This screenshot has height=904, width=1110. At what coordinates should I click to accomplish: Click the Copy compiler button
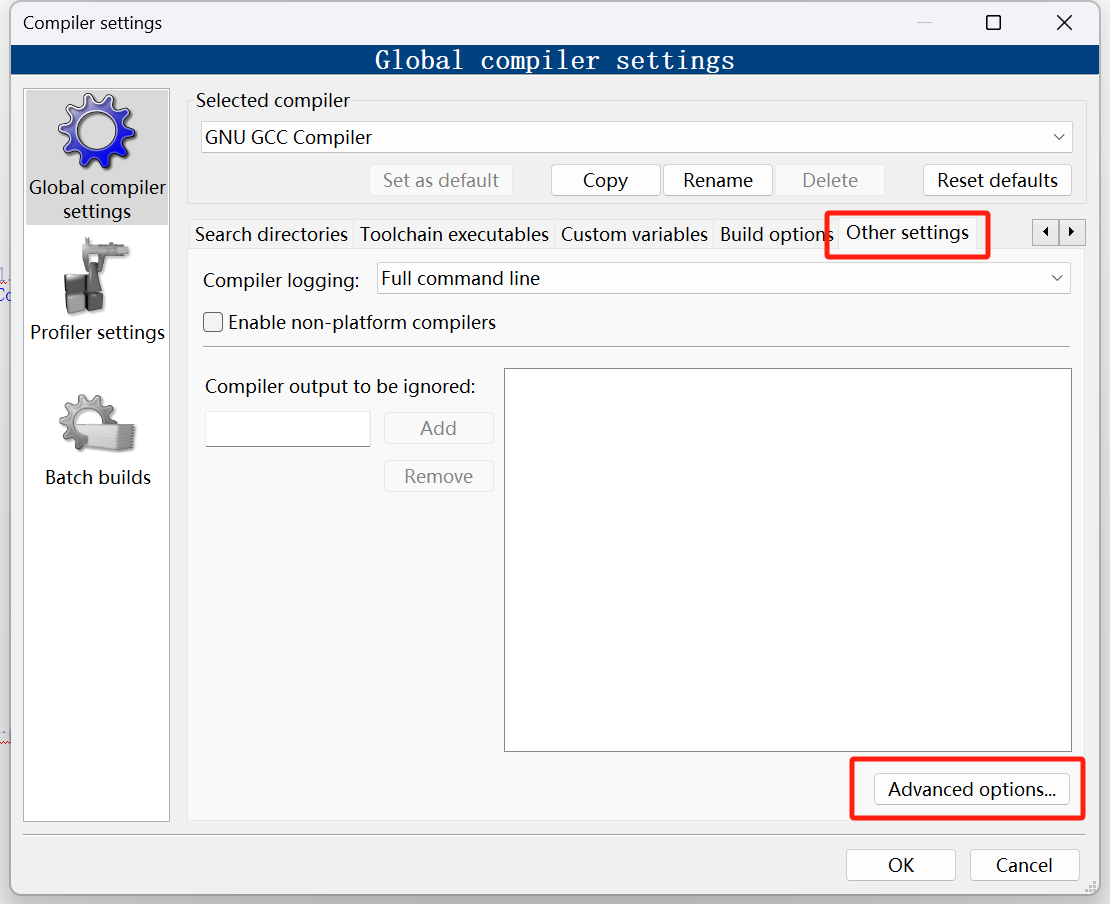tap(605, 181)
